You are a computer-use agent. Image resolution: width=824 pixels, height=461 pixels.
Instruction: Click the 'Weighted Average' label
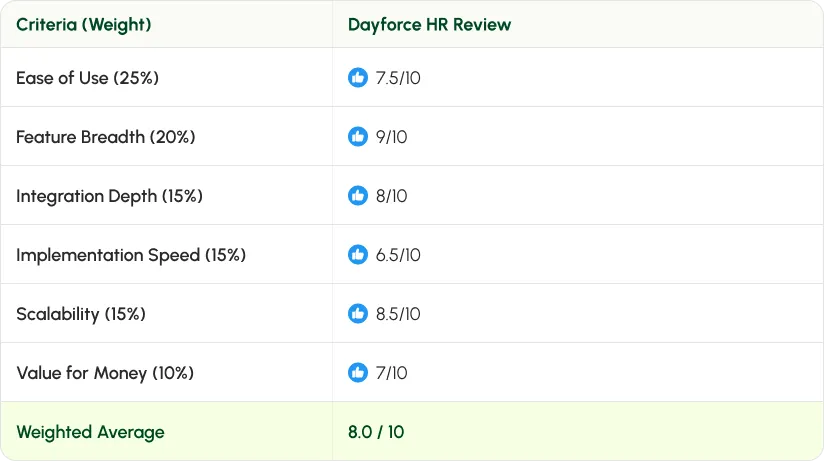(90, 432)
